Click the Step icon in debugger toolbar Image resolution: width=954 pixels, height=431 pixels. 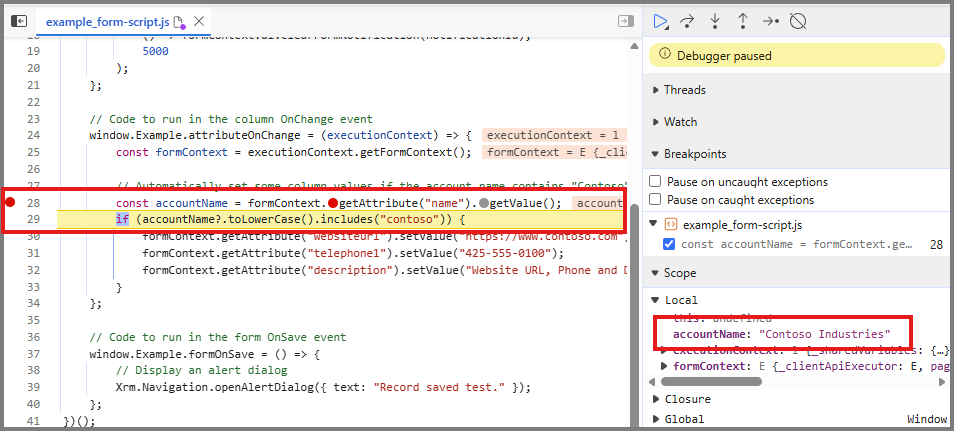[x=770, y=21]
